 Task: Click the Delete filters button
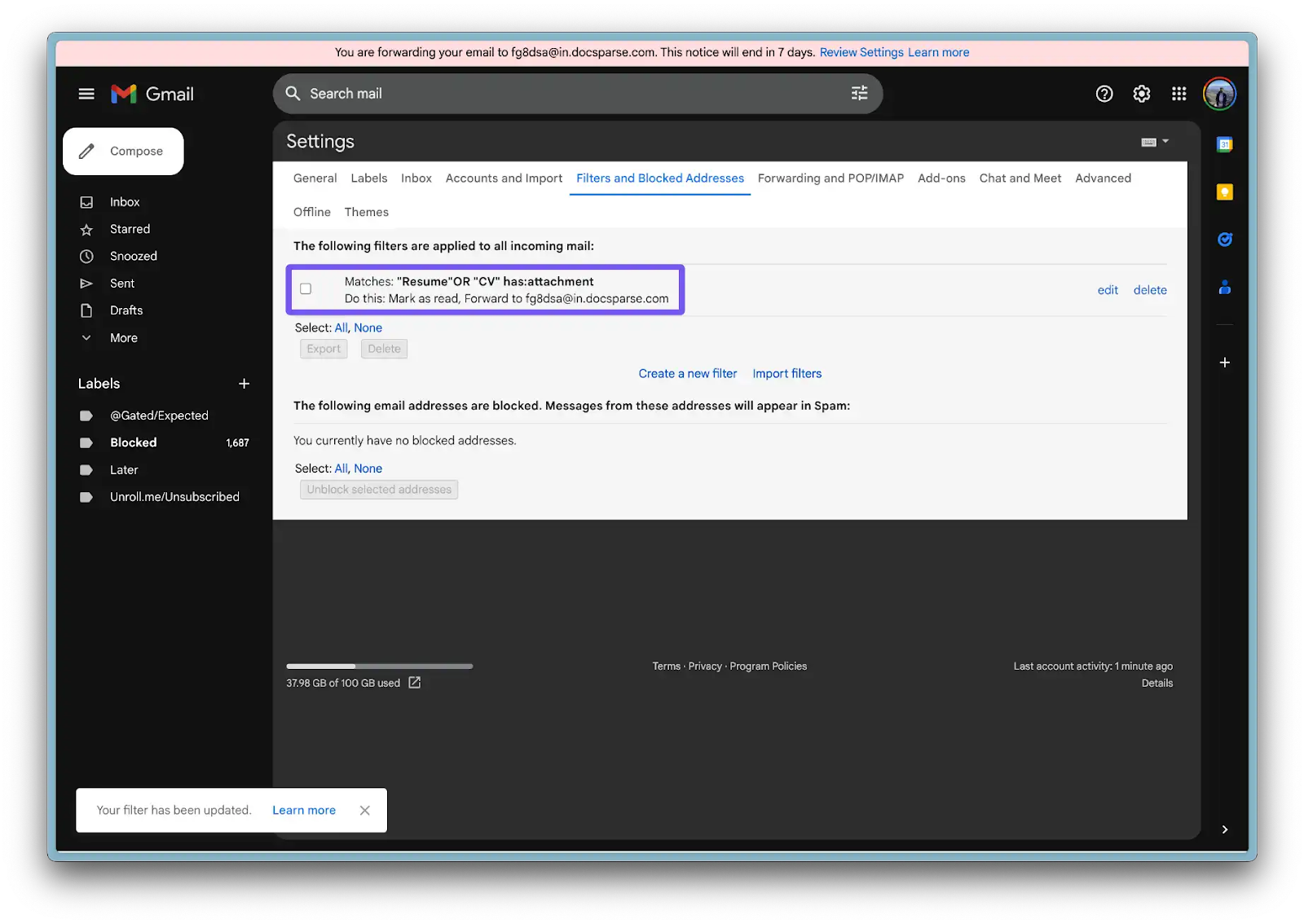pos(384,349)
